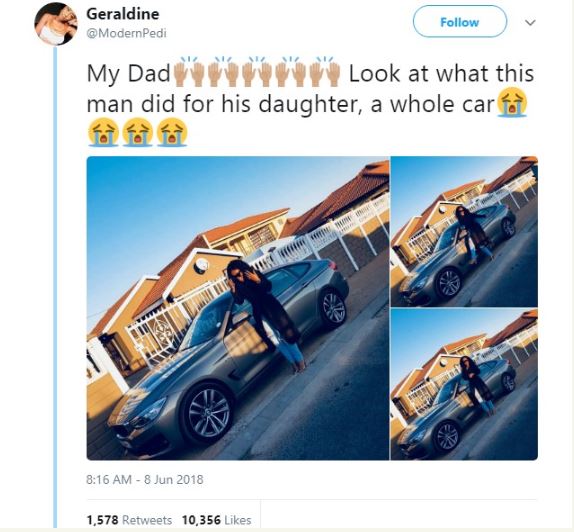Click first crying emoji on third line
This screenshot has height=532, width=574.
(103, 133)
